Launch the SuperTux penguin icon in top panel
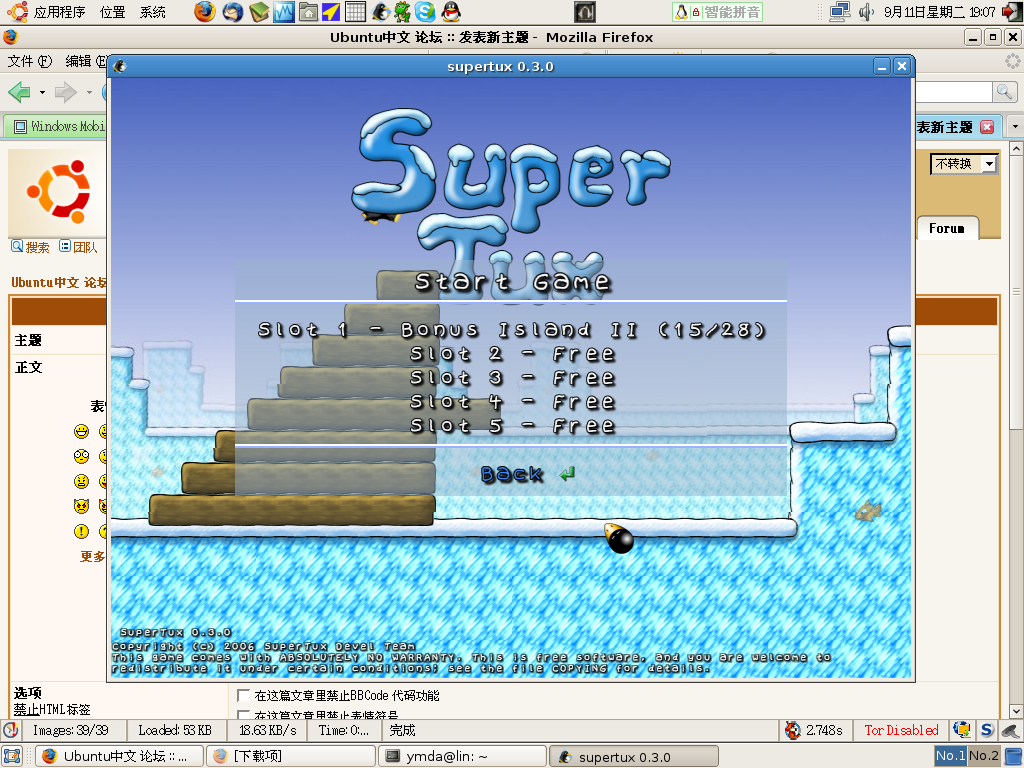Viewport: 1024px width, 768px height. [x=380, y=12]
